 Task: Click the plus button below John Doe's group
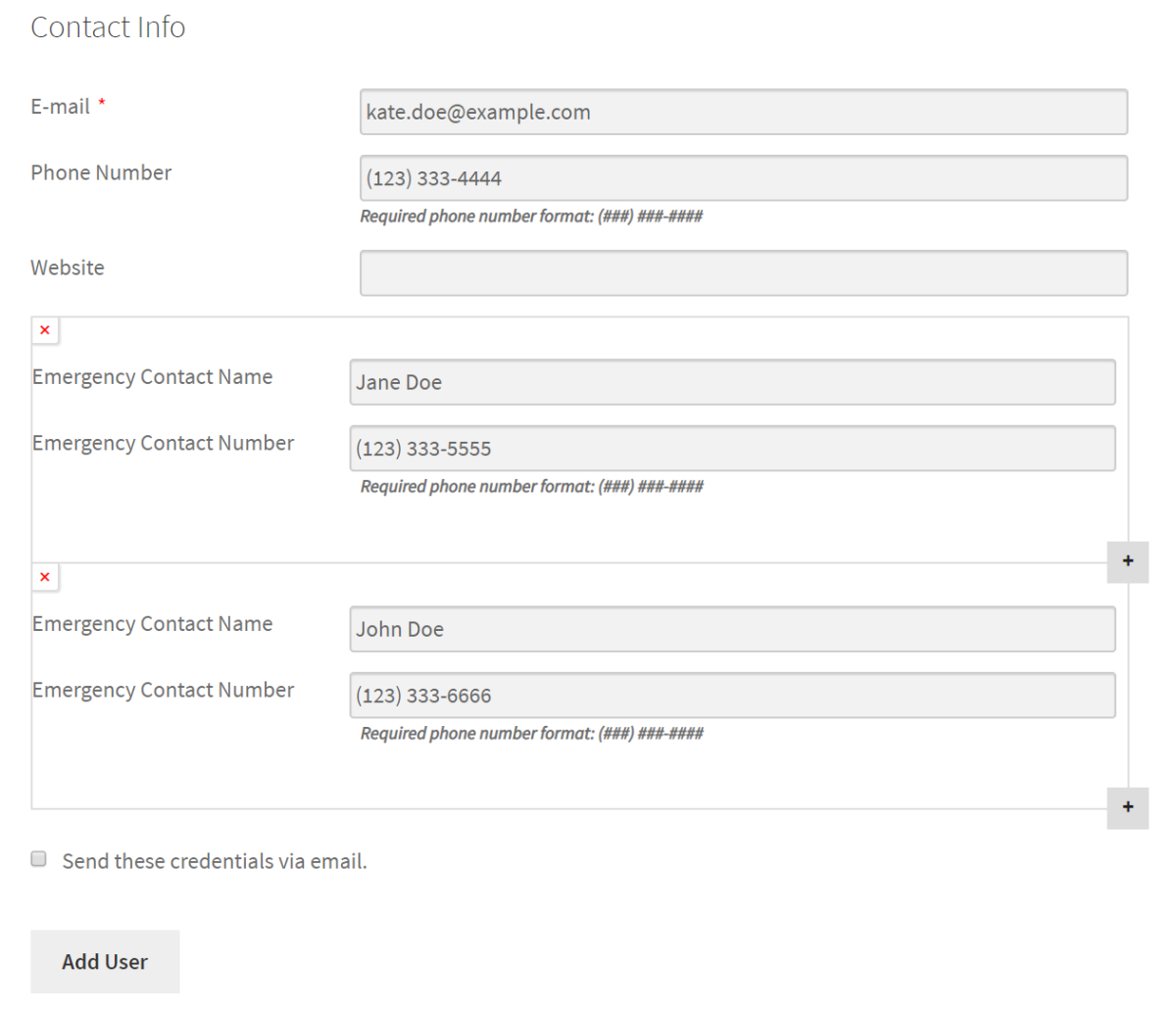pos(1127,807)
